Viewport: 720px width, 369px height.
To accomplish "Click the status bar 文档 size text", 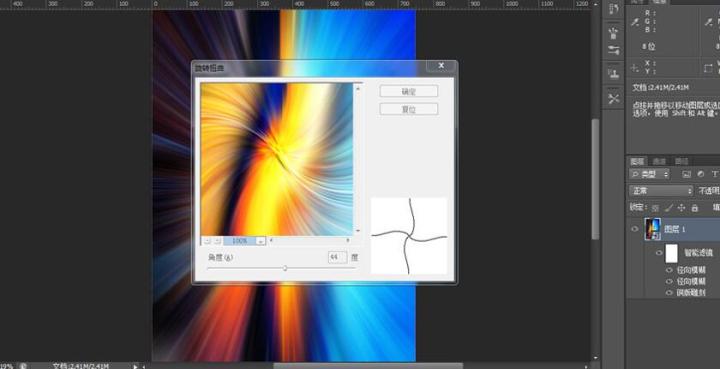I will coord(80,366).
